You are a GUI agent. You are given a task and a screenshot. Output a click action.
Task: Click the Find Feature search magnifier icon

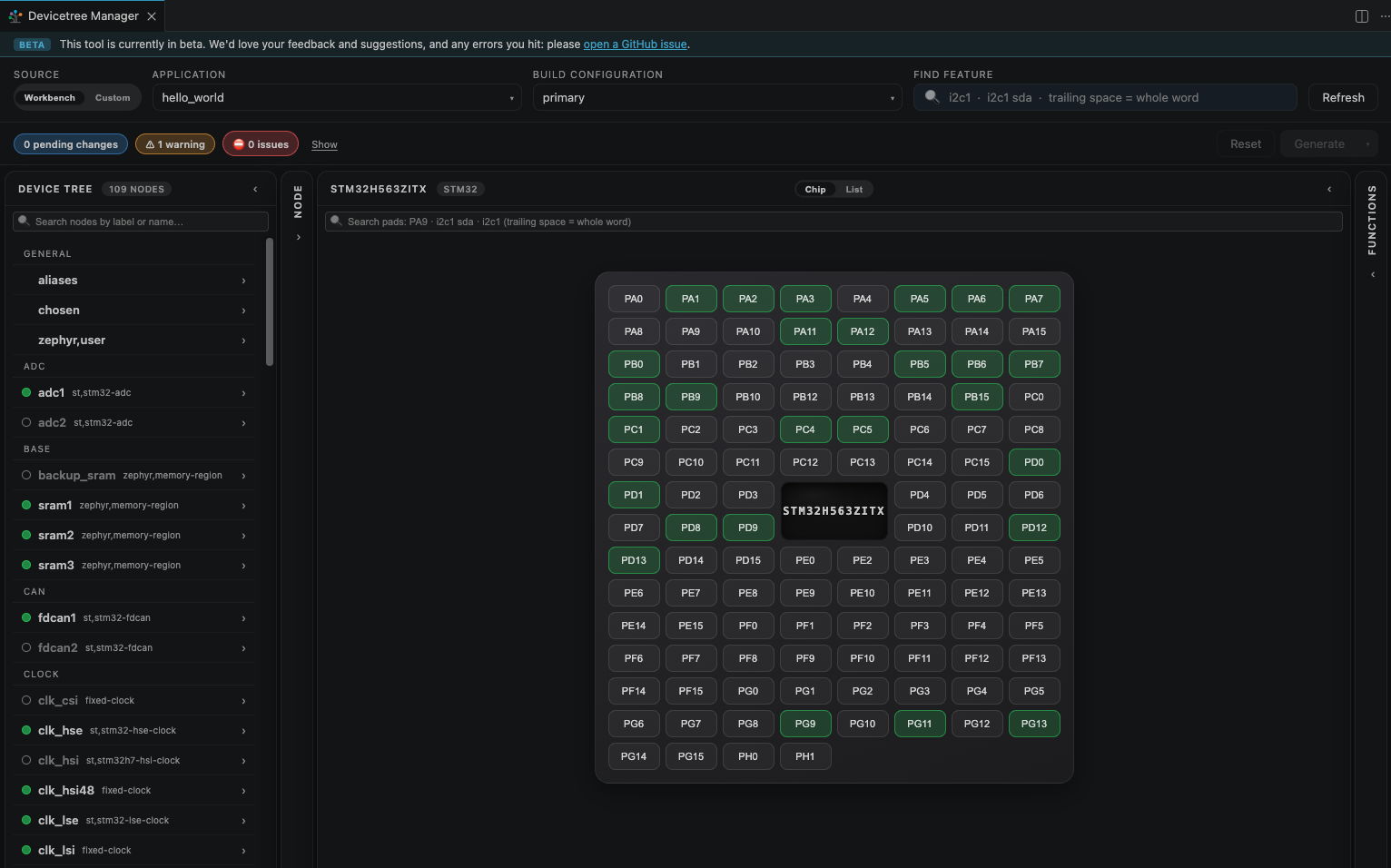click(x=932, y=96)
